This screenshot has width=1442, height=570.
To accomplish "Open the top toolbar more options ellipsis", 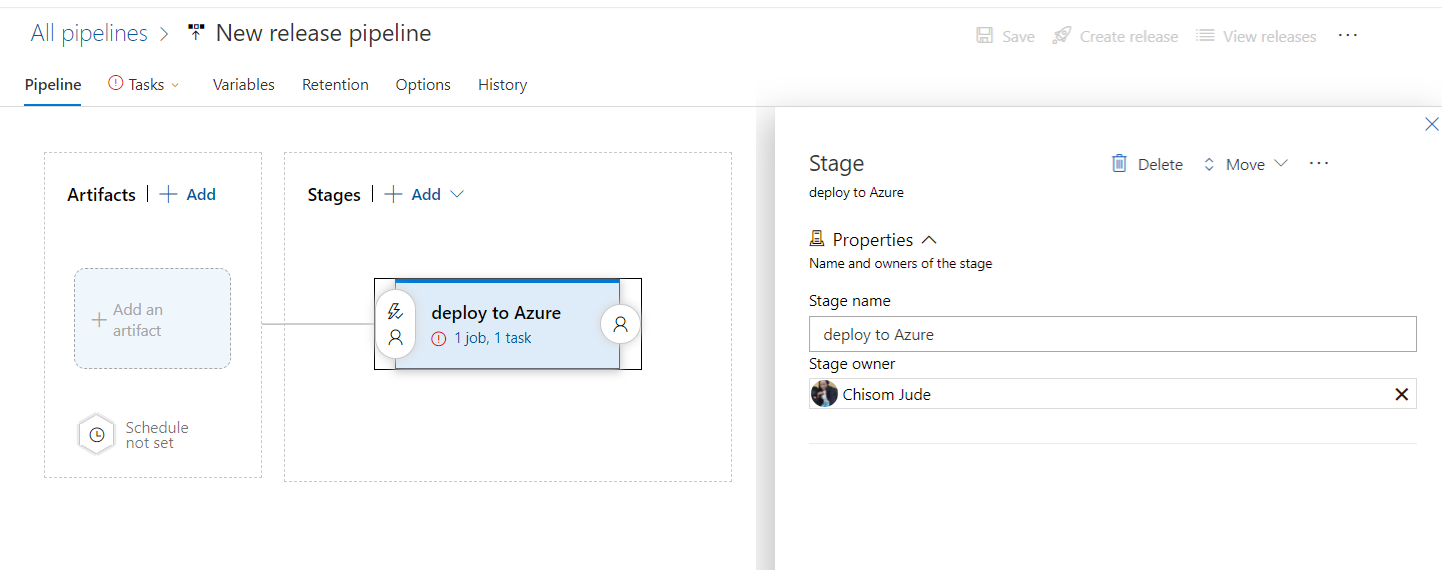I will pyautogui.click(x=1347, y=35).
